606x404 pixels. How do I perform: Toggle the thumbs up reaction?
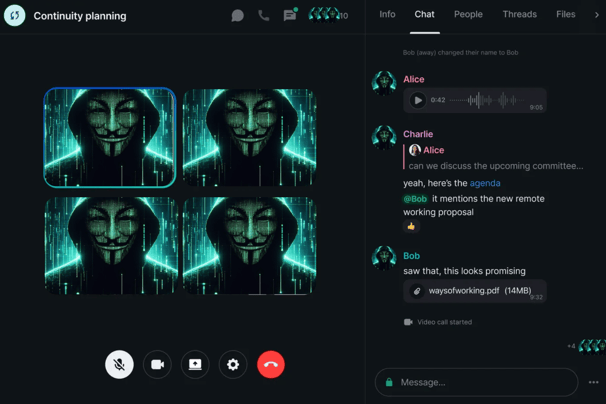click(411, 226)
